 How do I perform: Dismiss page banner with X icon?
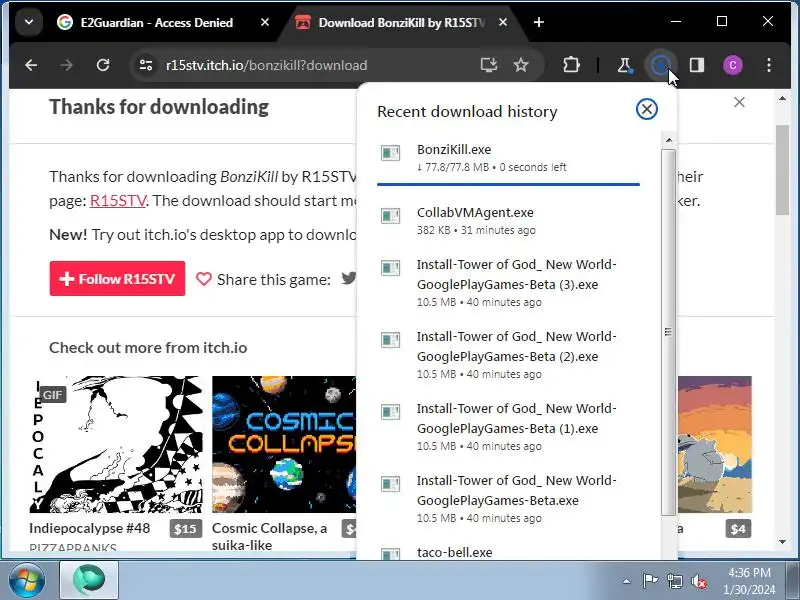pyautogui.click(x=739, y=102)
